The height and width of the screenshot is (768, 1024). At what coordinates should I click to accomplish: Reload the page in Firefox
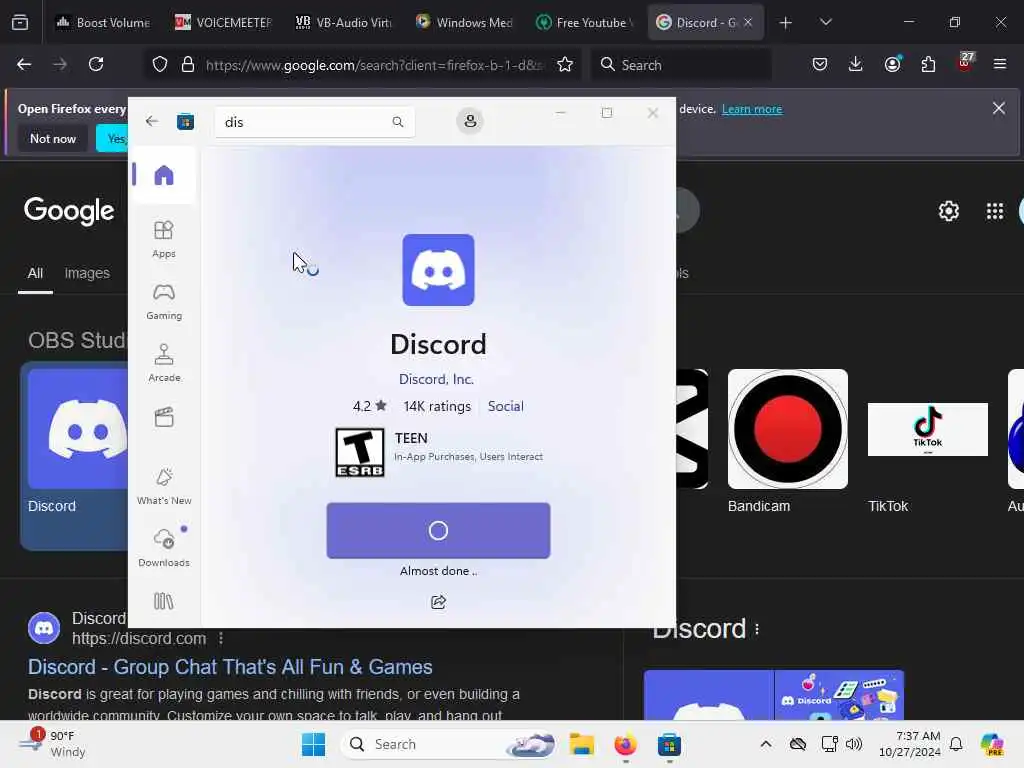(x=96, y=65)
